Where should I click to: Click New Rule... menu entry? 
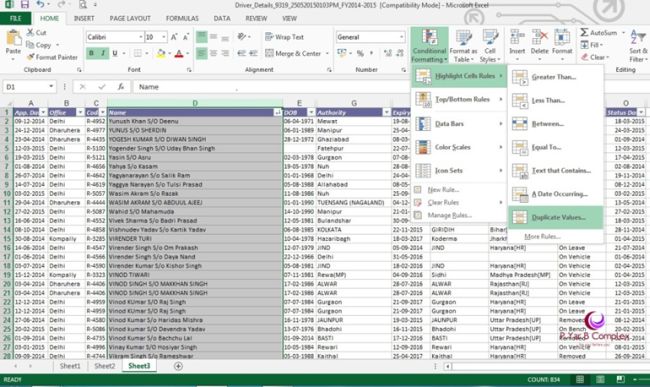[x=459, y=189]
